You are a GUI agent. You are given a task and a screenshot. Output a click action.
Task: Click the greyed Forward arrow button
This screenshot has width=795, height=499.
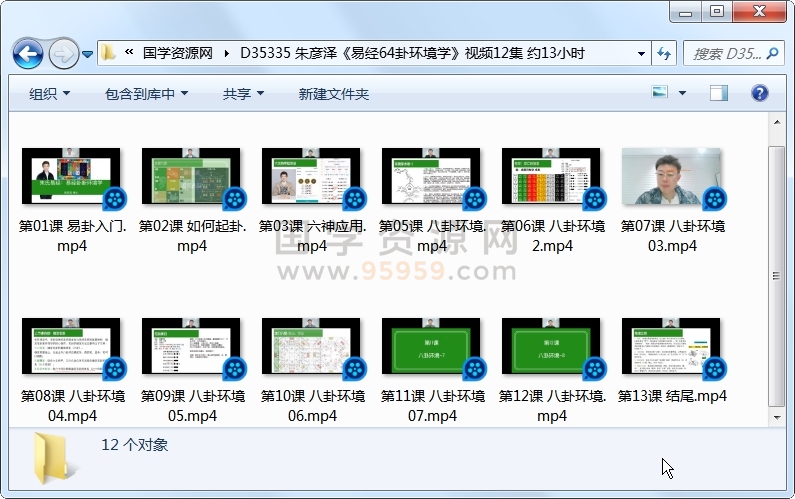click(64, 53)
